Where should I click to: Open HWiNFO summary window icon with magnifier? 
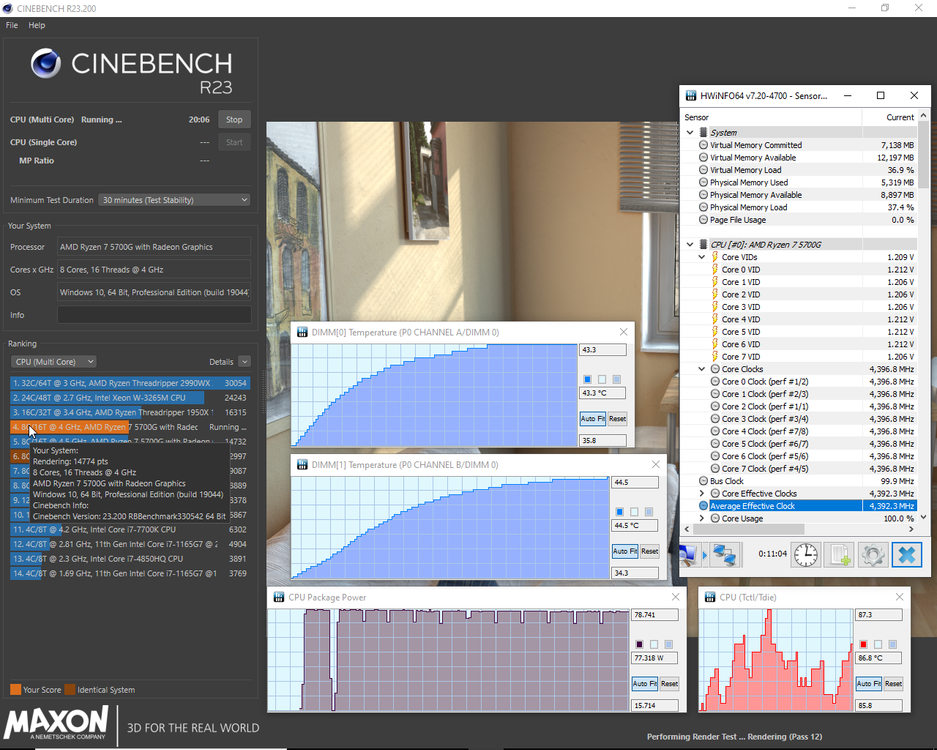coord(688,555)
